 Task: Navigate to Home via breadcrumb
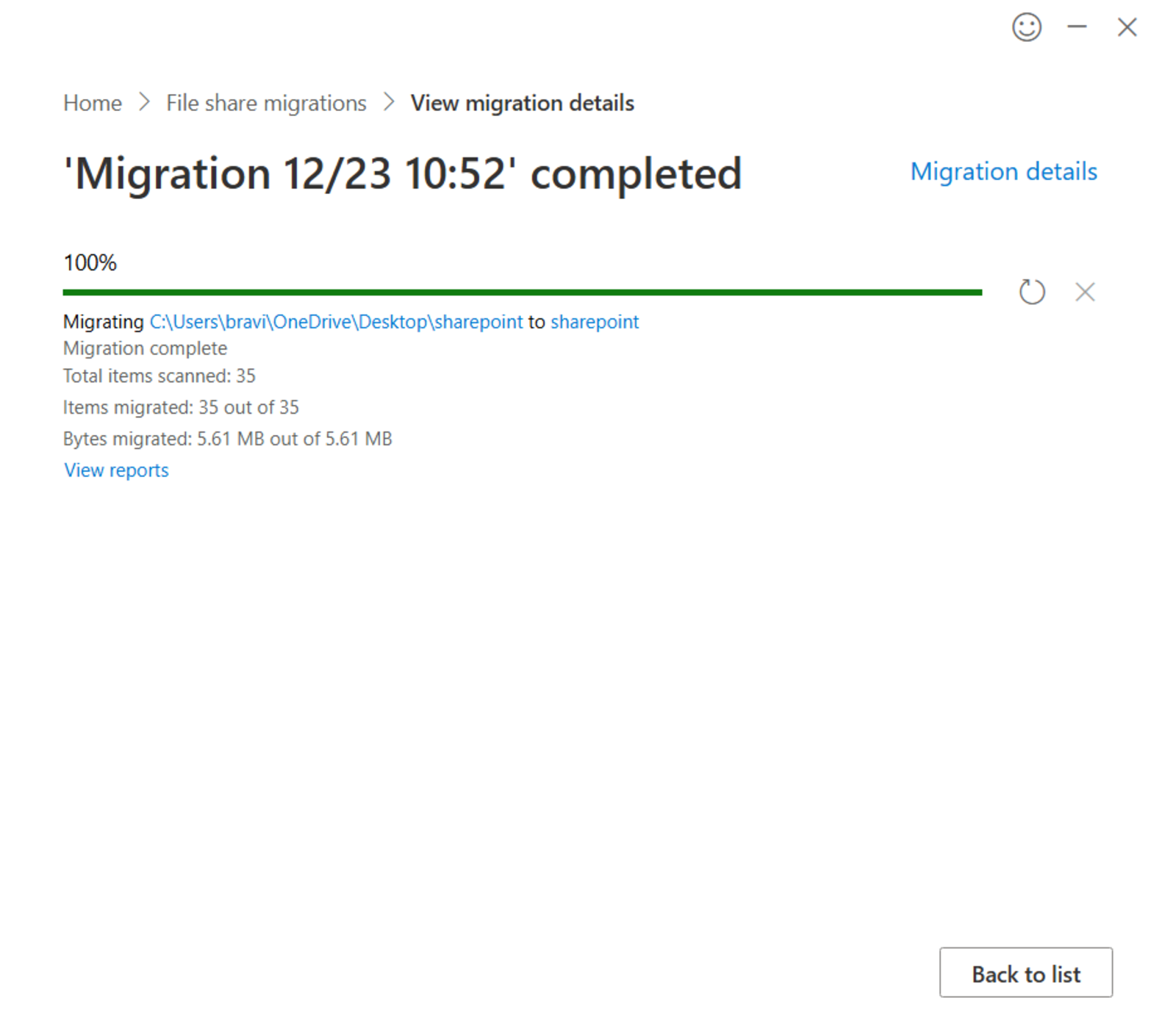[x=92, y=104]
